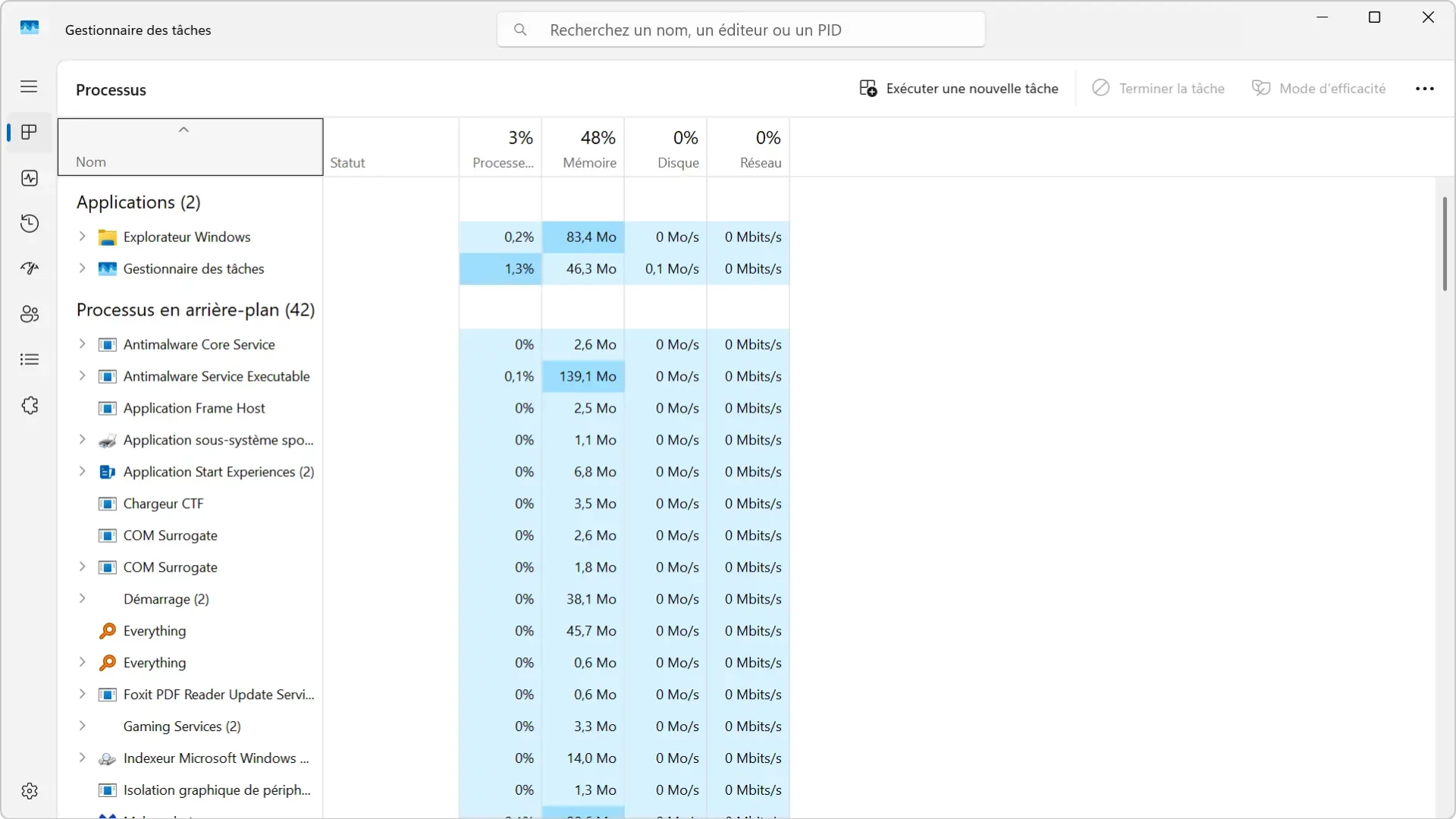Click the 14,0 Mo memory cell
This screenshot has height=819, width=1456.
(x=583, y=758)
